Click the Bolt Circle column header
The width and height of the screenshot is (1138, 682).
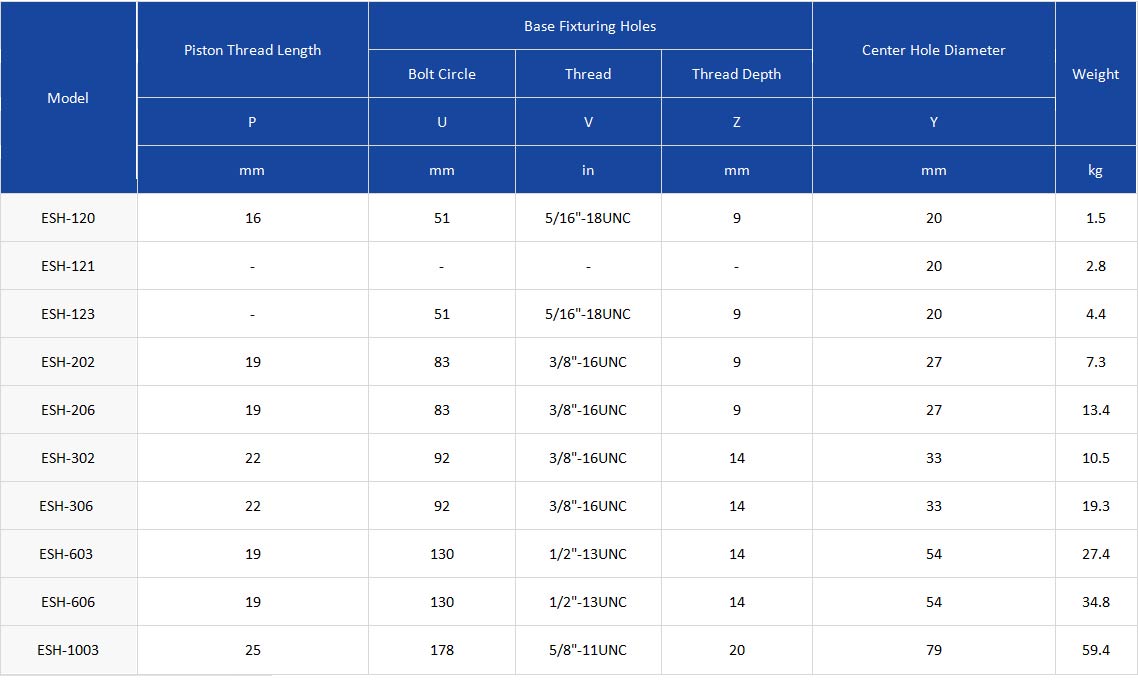(x=442, y=74)
